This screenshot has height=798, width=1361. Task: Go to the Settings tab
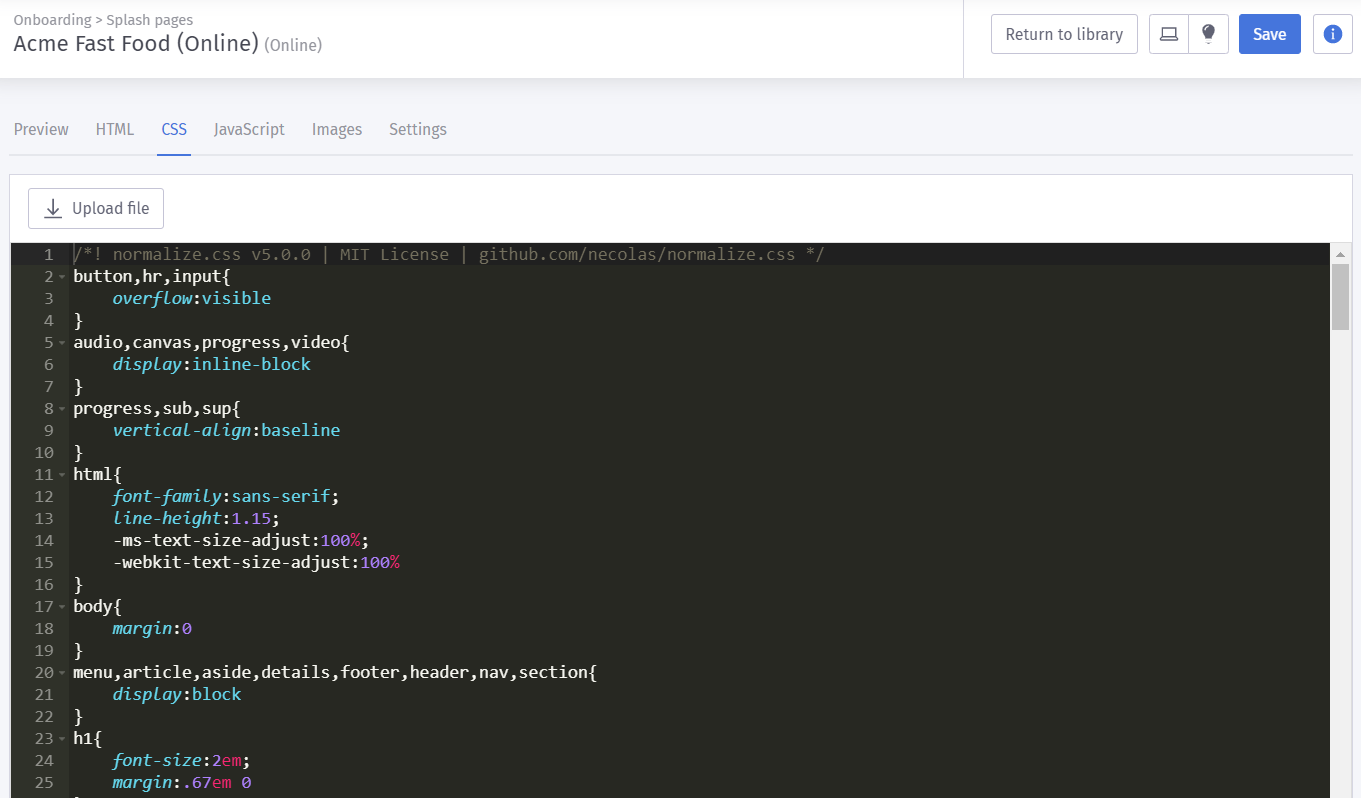418,129
